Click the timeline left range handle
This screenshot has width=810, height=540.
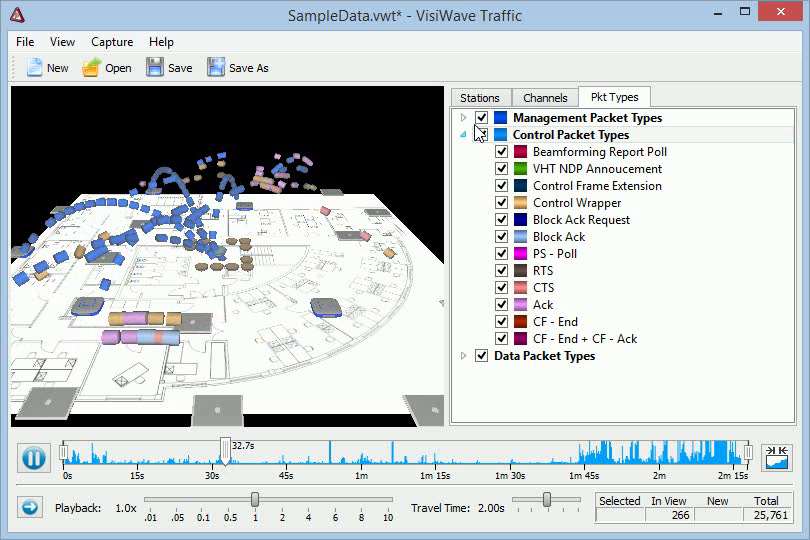(x=63, y=453)
